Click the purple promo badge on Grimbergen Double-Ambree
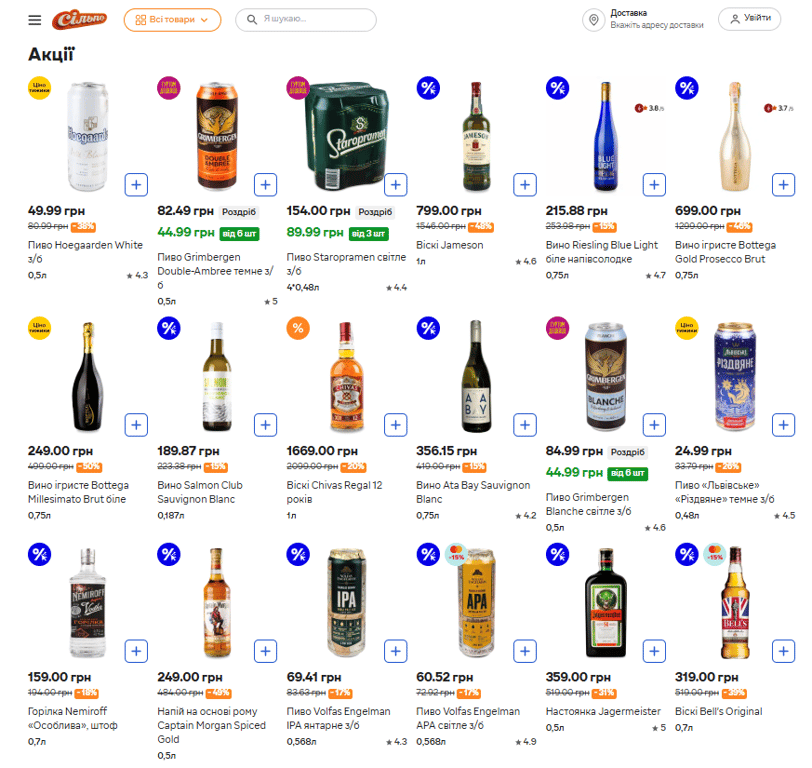Viewport: 812px width, 768px height. pyautogui.click(x=170, y=90)
